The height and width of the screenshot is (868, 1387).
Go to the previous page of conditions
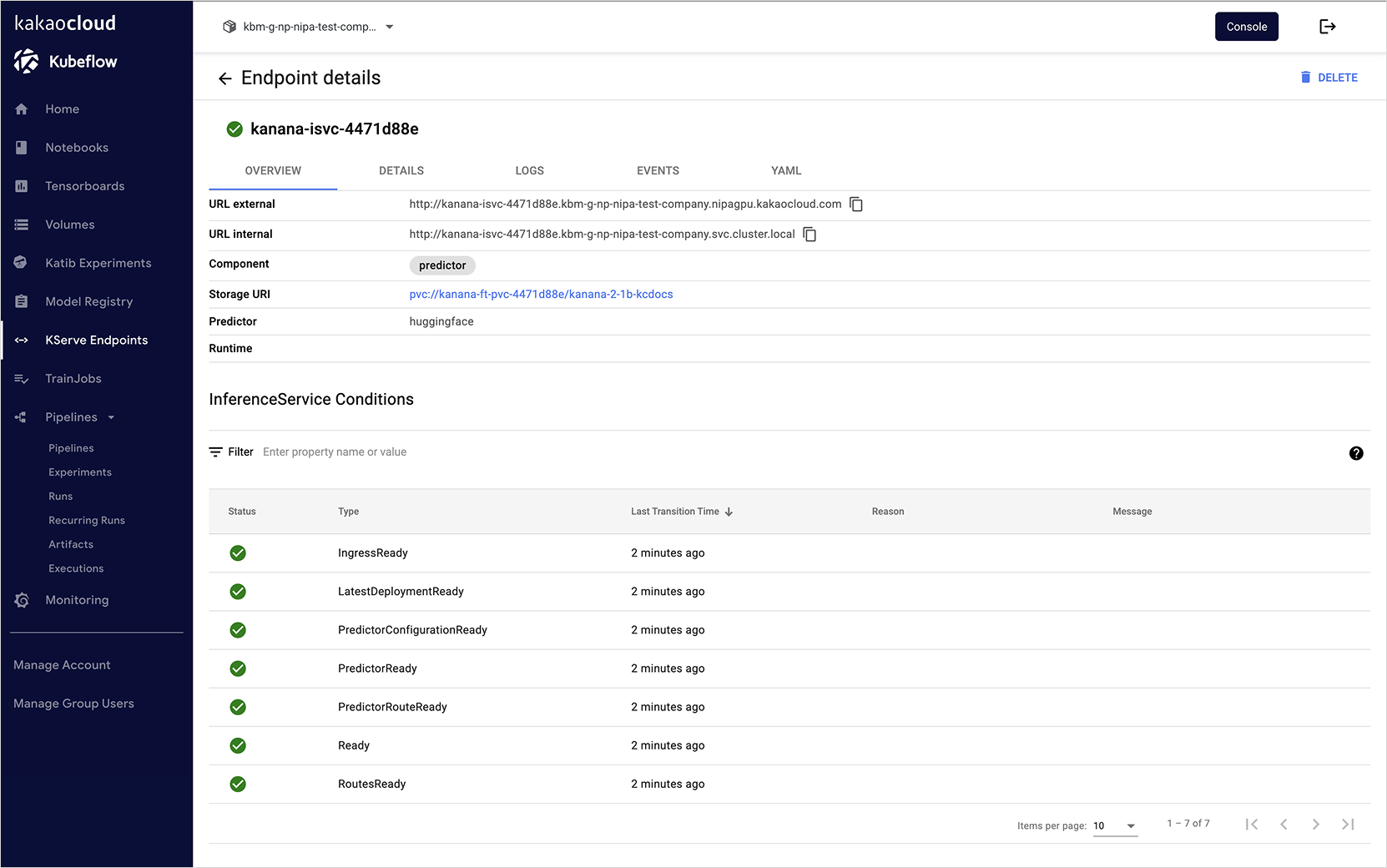tap(1284, 825)
